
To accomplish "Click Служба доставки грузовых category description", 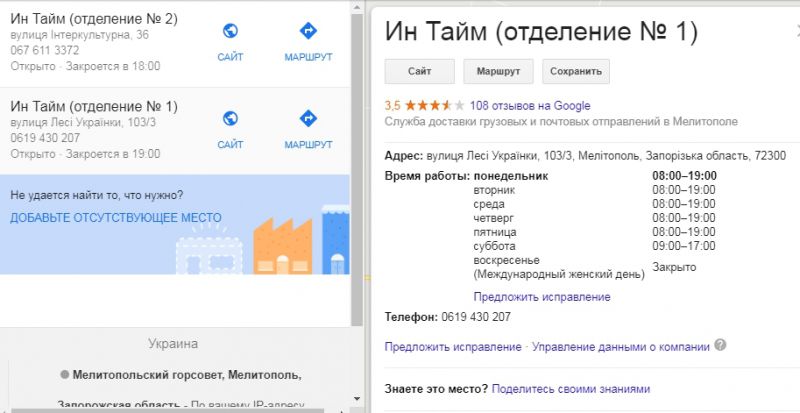I will (x=561, y=122).
